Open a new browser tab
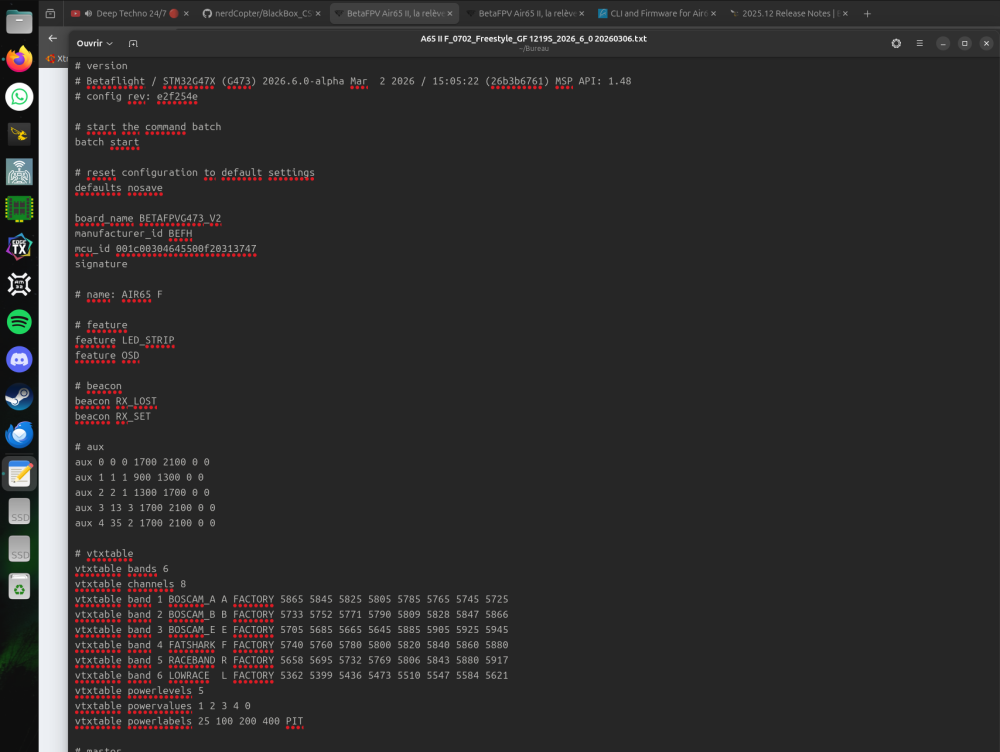 867,14
